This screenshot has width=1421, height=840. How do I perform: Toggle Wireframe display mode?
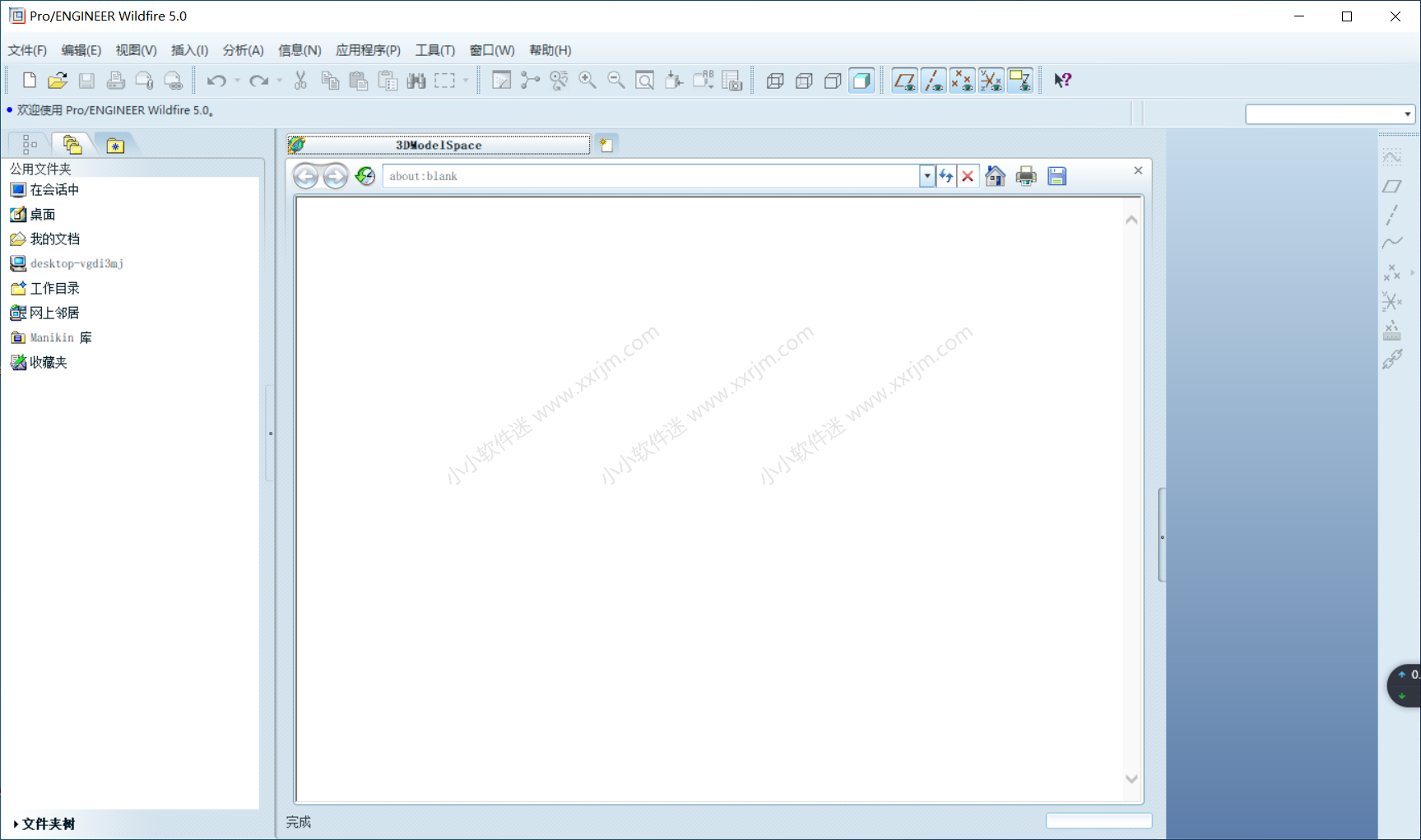775,80
